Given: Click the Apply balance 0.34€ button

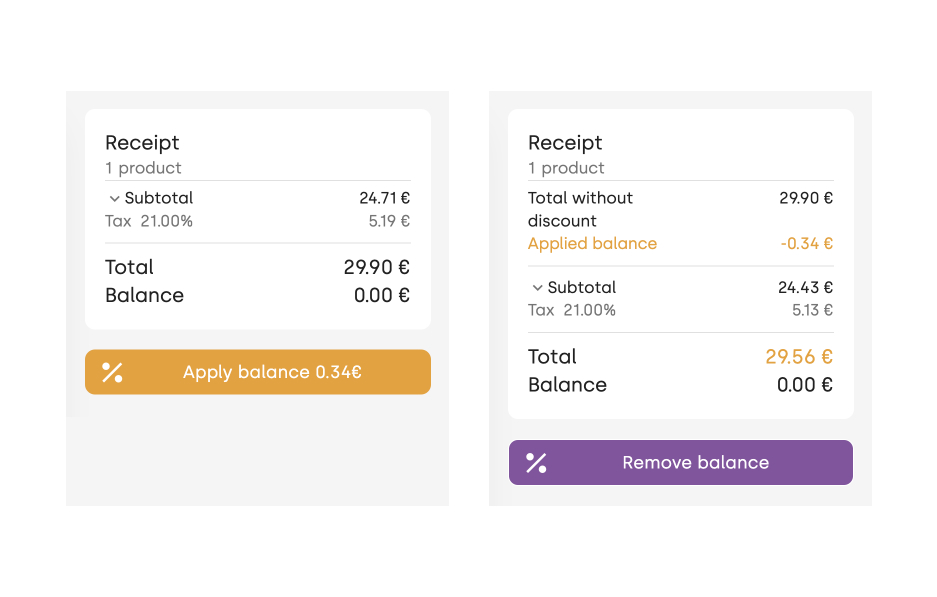Looking at the screenshot, I should click(258, 372).
